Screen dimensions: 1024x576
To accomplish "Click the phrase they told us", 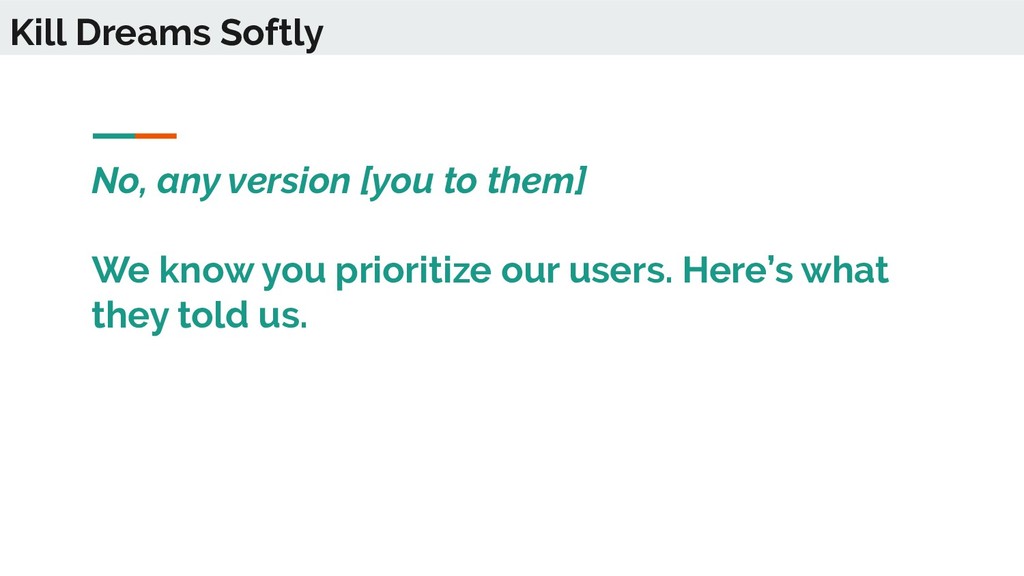I will coord(199,315).
